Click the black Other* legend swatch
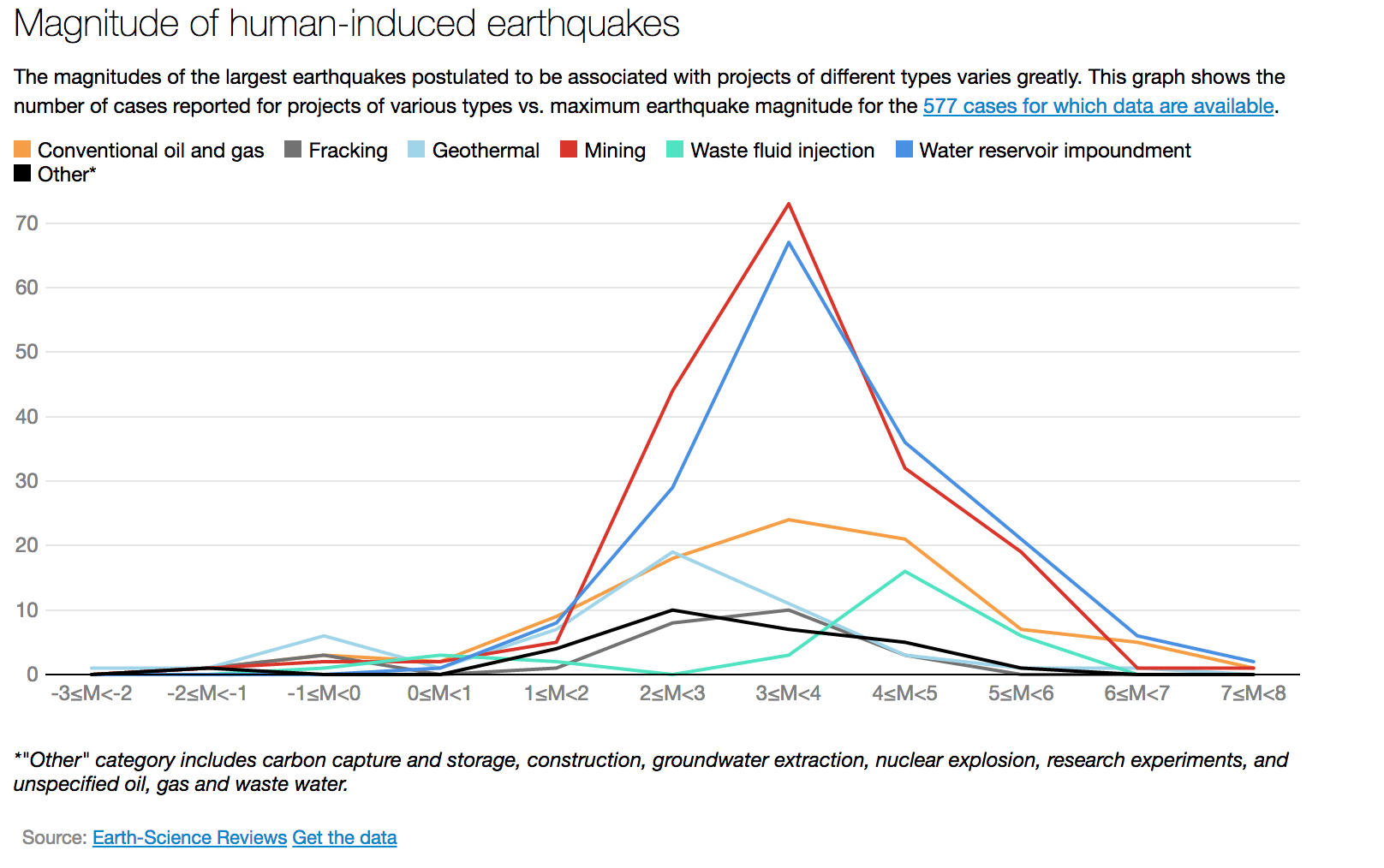 tap(22, 174)
